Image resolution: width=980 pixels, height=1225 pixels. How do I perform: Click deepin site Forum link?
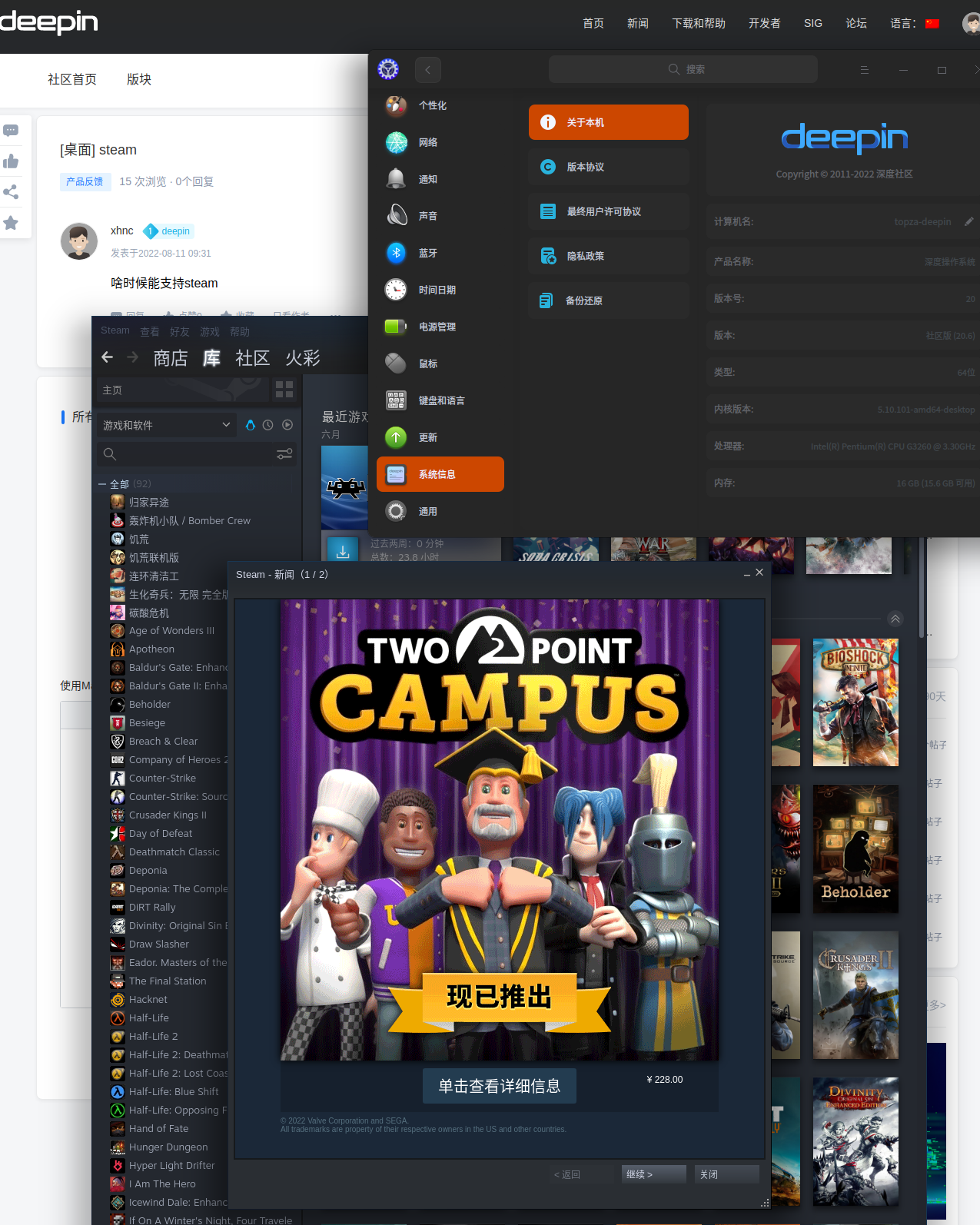click(856, 23)
